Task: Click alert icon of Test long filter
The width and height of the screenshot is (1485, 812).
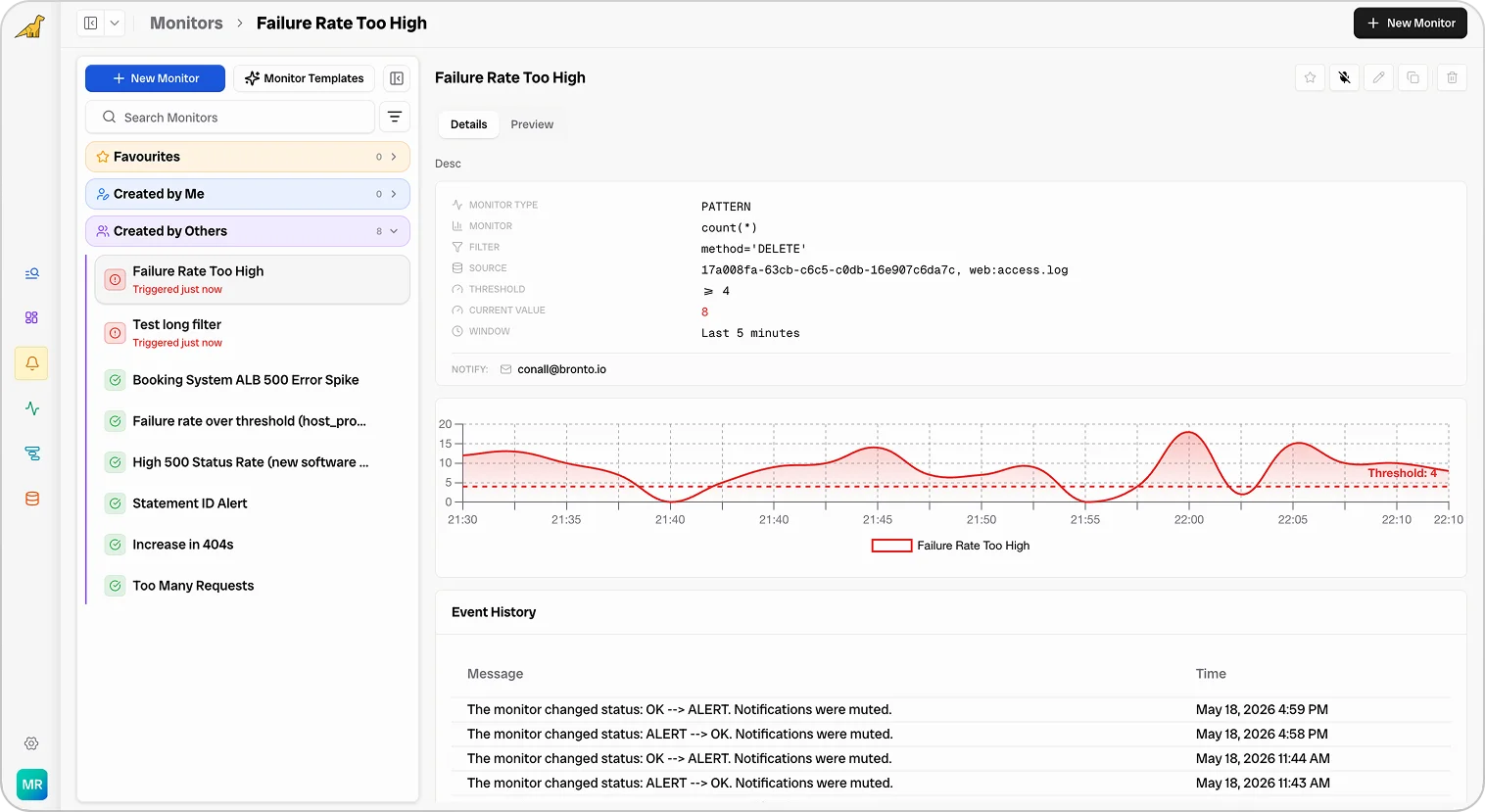Action: [115, 333]
